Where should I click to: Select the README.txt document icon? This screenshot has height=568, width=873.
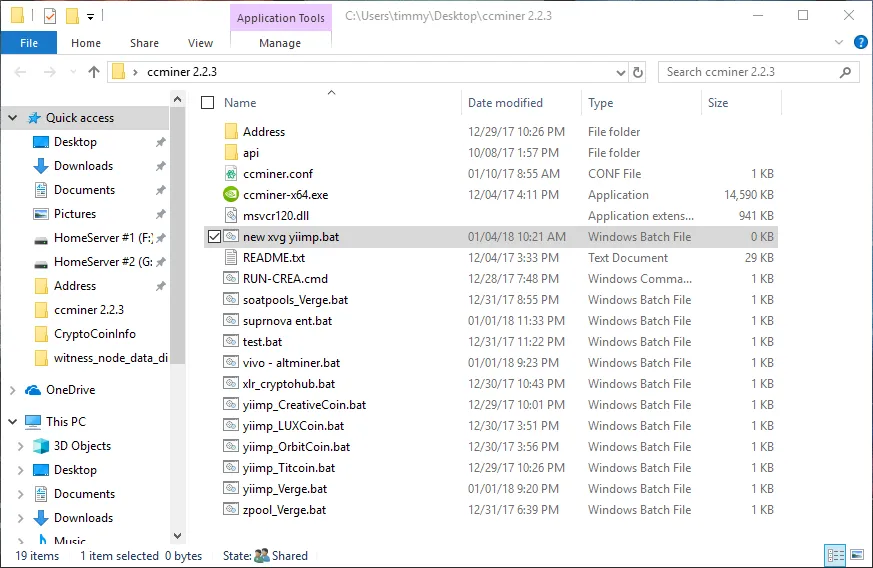click(231, 257)
